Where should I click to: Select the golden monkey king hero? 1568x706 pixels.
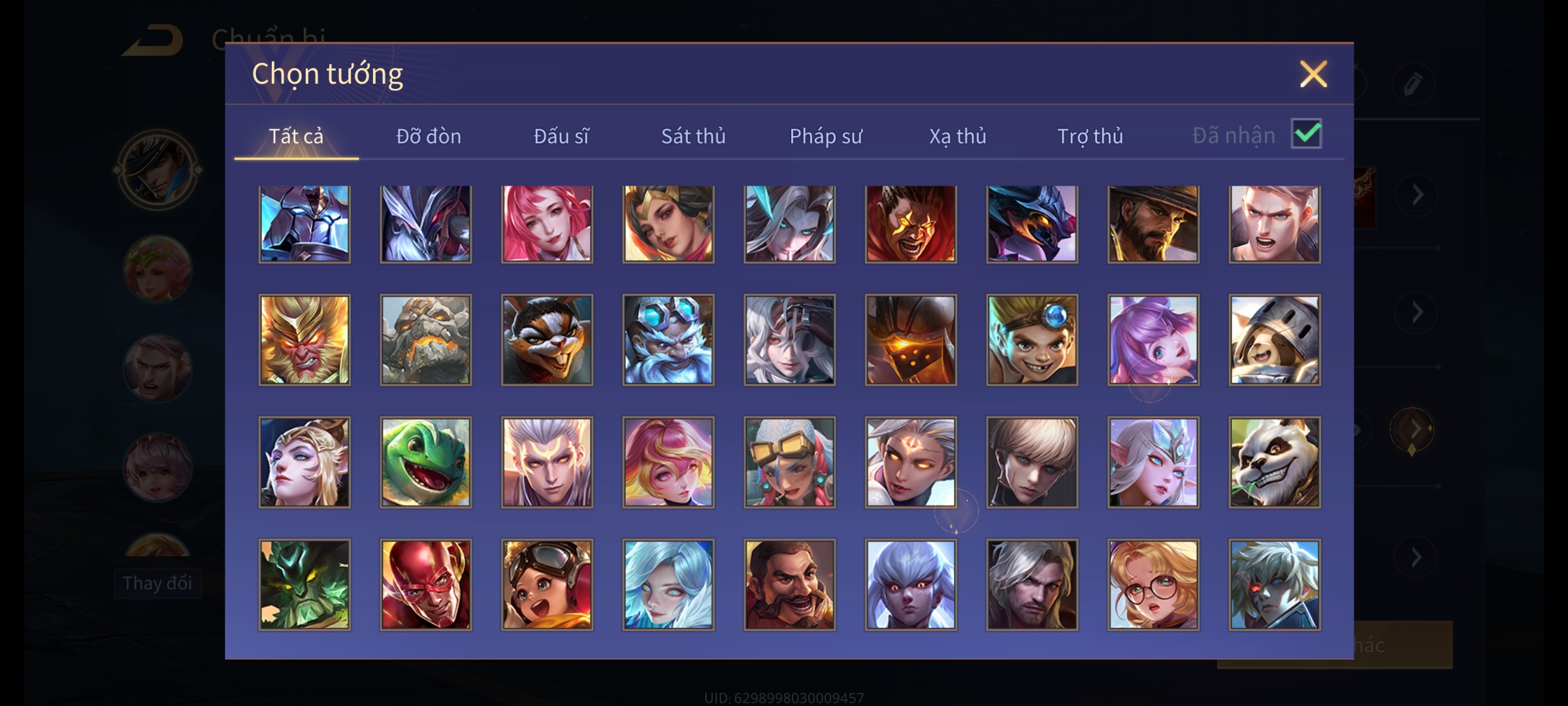pyautogui.click(x=304, y=340)
